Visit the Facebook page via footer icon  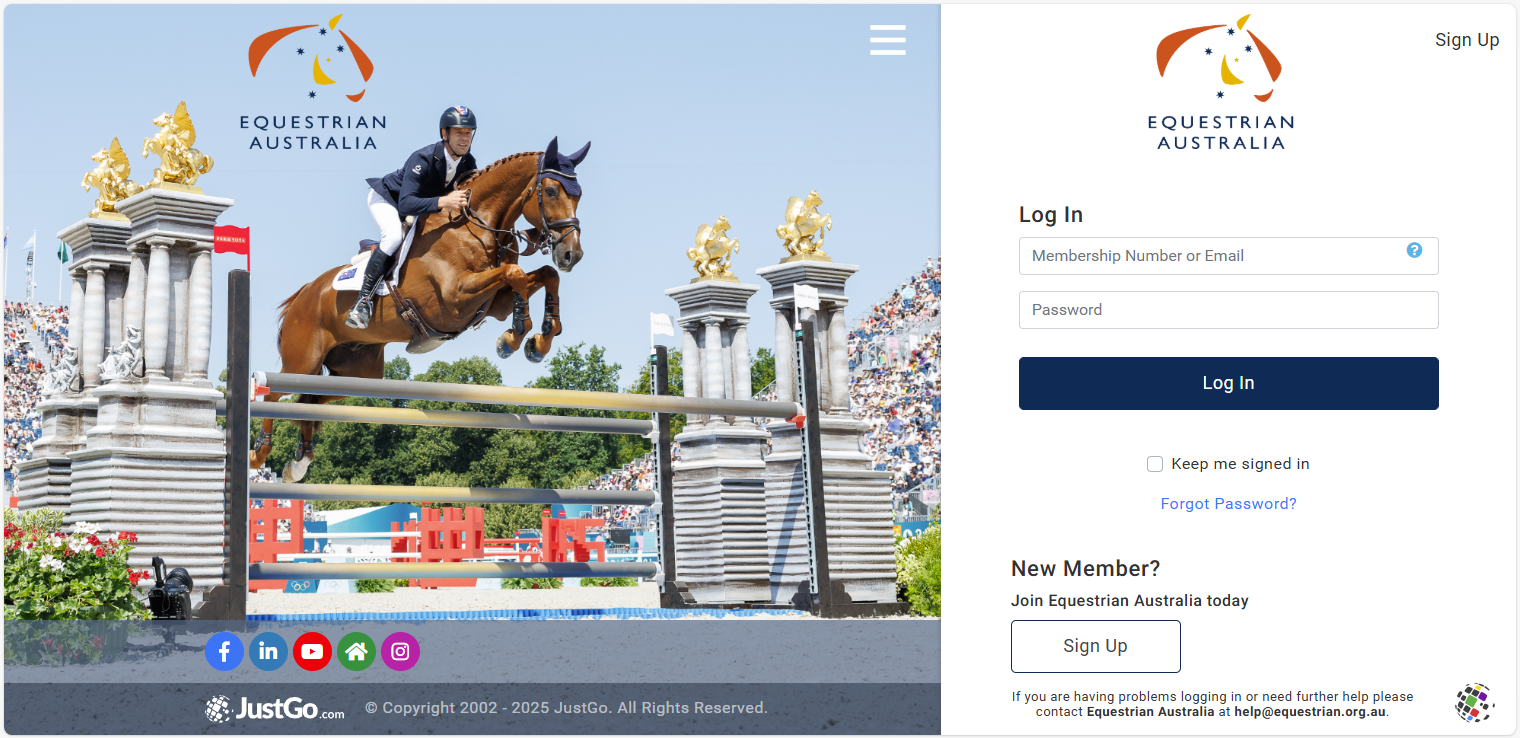(x=224, y=652)
